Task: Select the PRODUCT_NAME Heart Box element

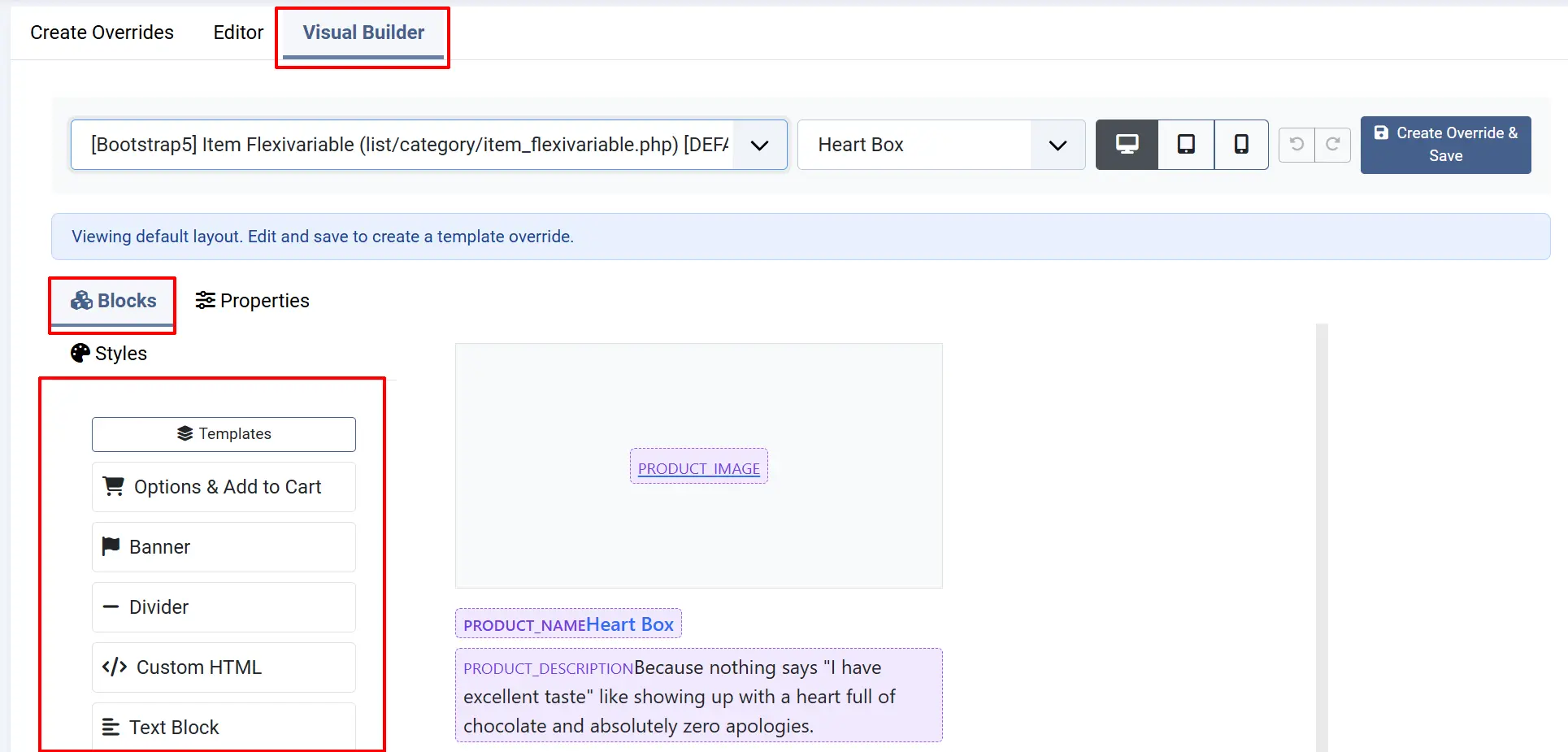Action: (x=568, y=624)
